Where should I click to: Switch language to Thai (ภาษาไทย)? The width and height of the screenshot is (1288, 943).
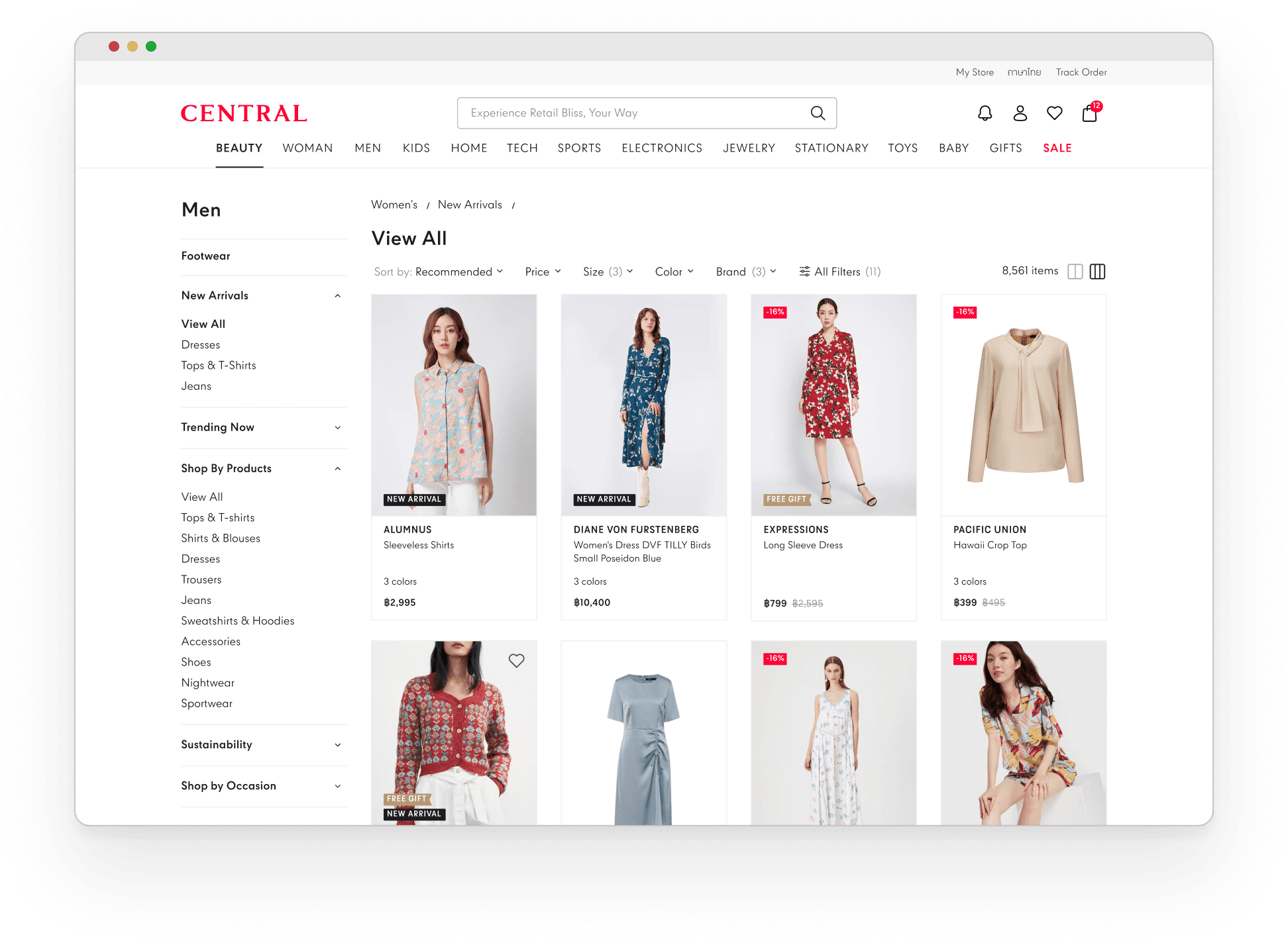1024,72
